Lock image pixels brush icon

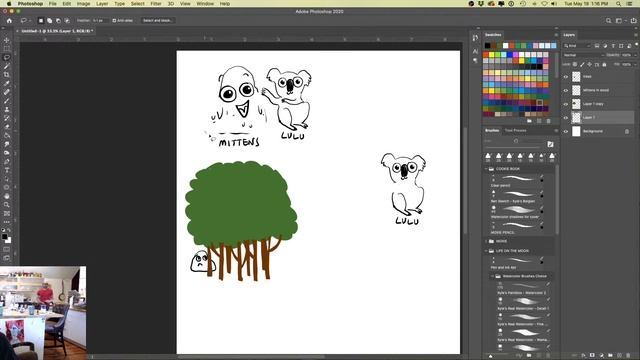[582, 64]
